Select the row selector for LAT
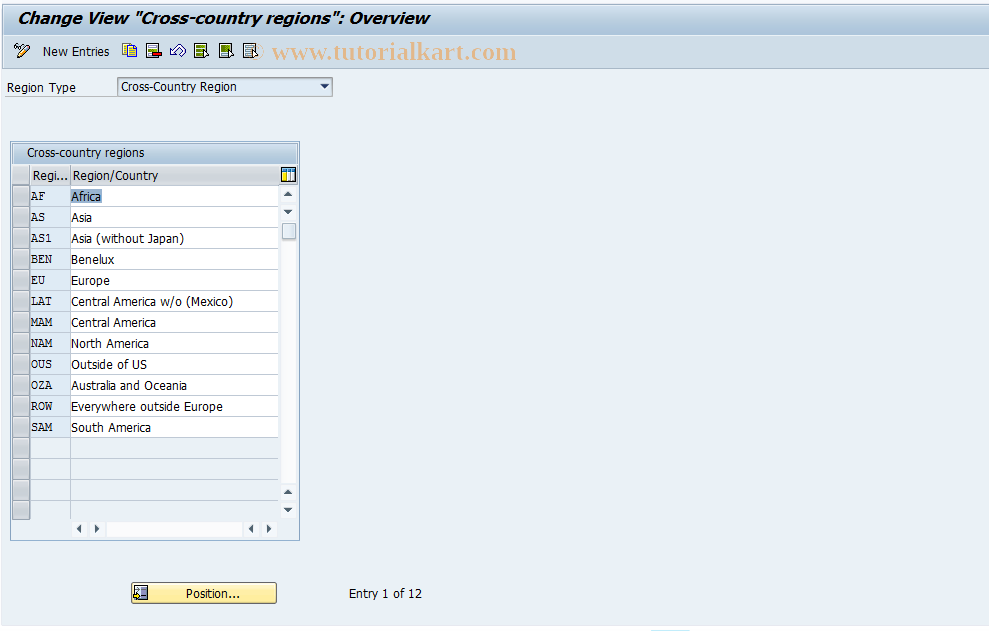Image resolution: width=989 pixels, height=631 pixels. point(21,301)
